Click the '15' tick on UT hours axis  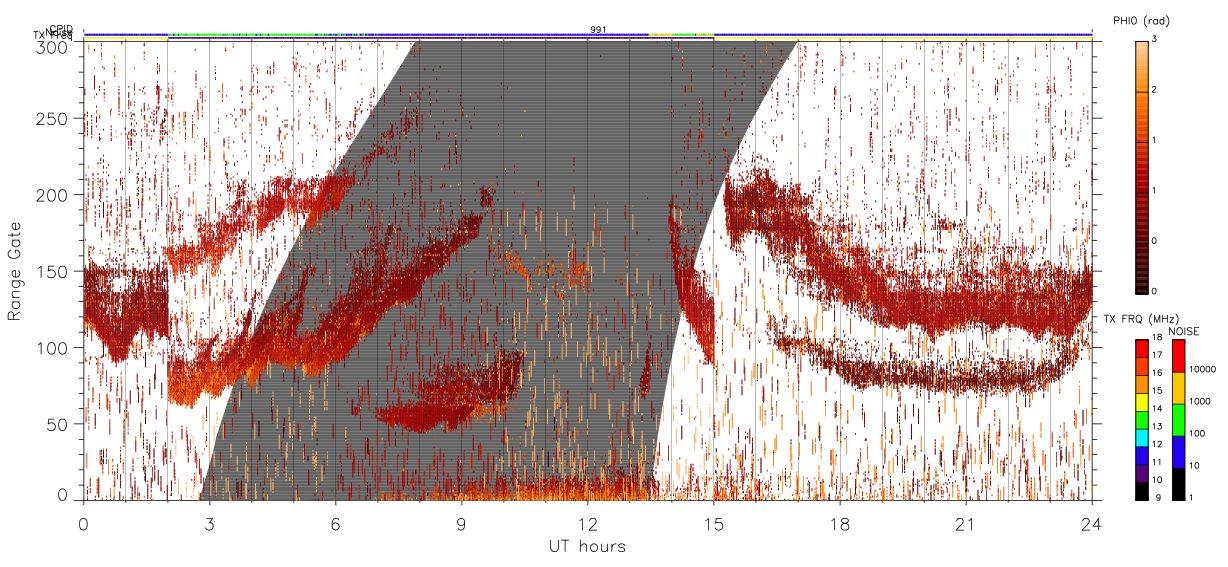tap(714, 524)
